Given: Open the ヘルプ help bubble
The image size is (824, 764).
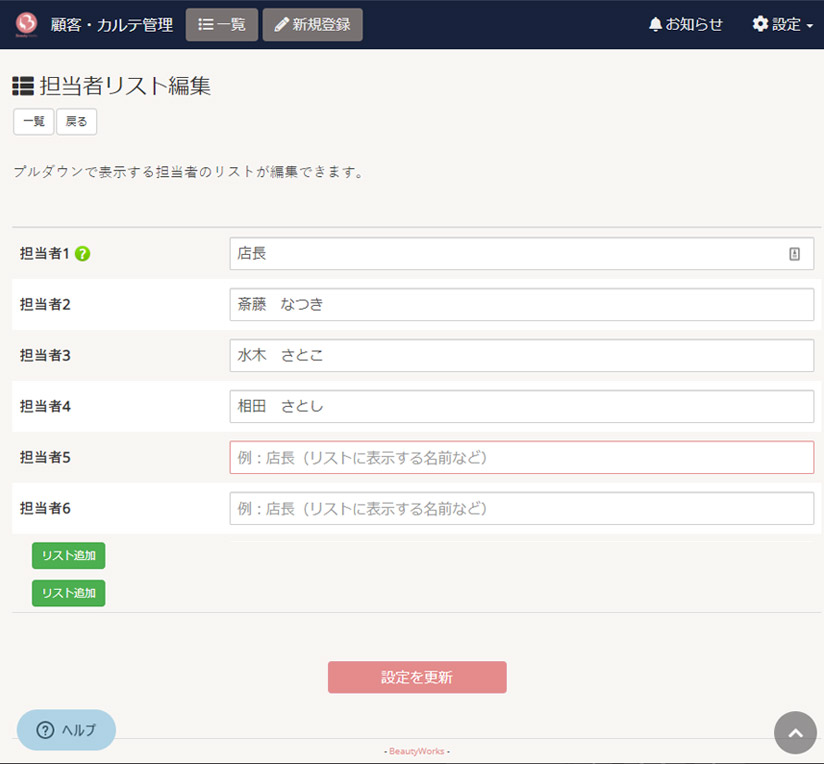Looking at the screenshot, I should [x=66, y=730].
